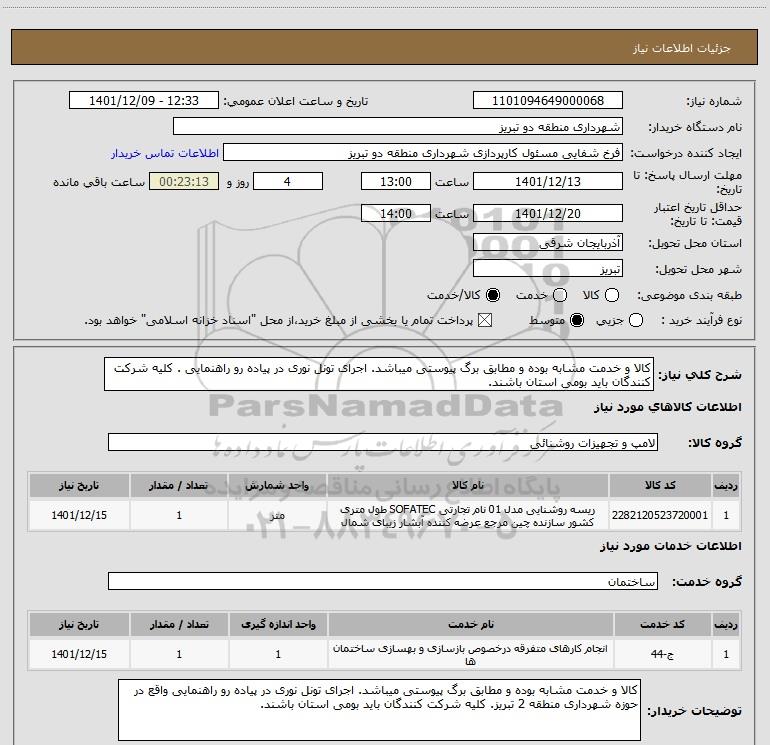Choose the جزیی purchase process option
The image size is (770, 745).
click(x=636, y=320)
